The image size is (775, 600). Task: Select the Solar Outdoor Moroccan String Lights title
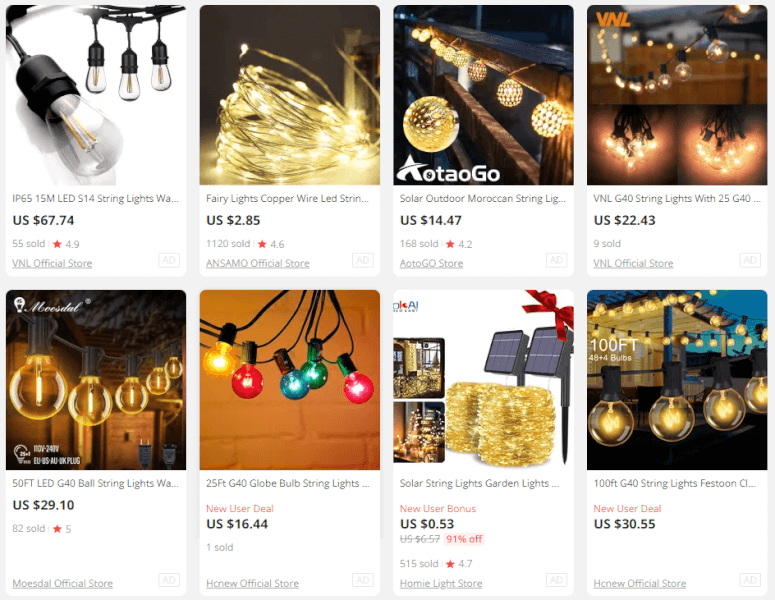point(482,198)
